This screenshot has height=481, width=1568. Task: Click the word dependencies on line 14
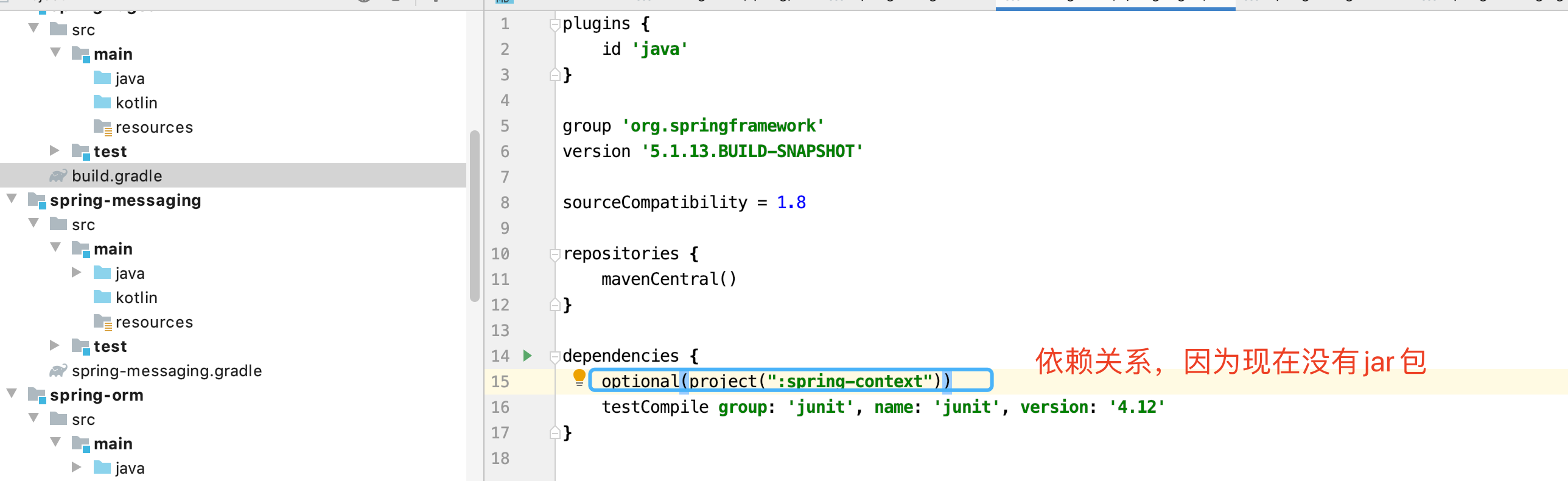click(x=621, y=356)
